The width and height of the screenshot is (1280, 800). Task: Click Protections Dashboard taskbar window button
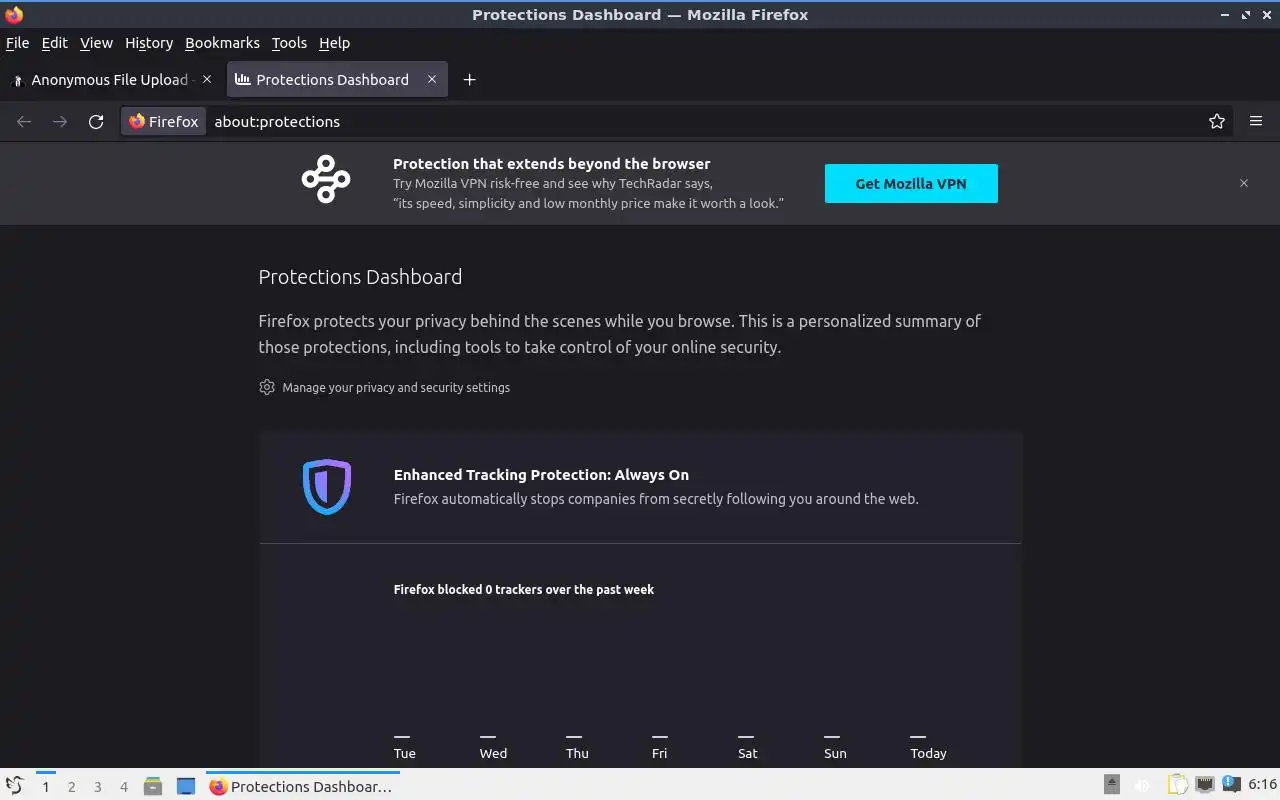tap(303, 786)
